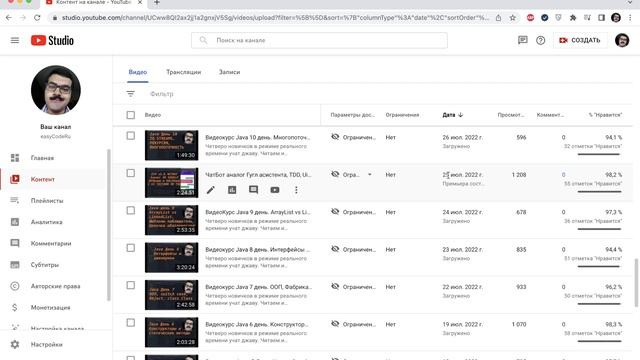640x360 pixels.
Task: Select checkbox for Java 9 день video
Action: [131, 210]
